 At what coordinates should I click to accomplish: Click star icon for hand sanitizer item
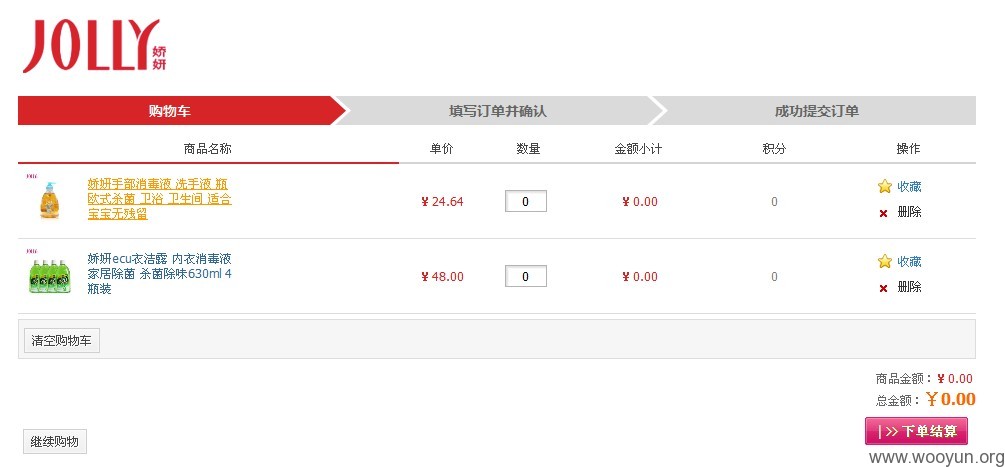pos(885,186)
